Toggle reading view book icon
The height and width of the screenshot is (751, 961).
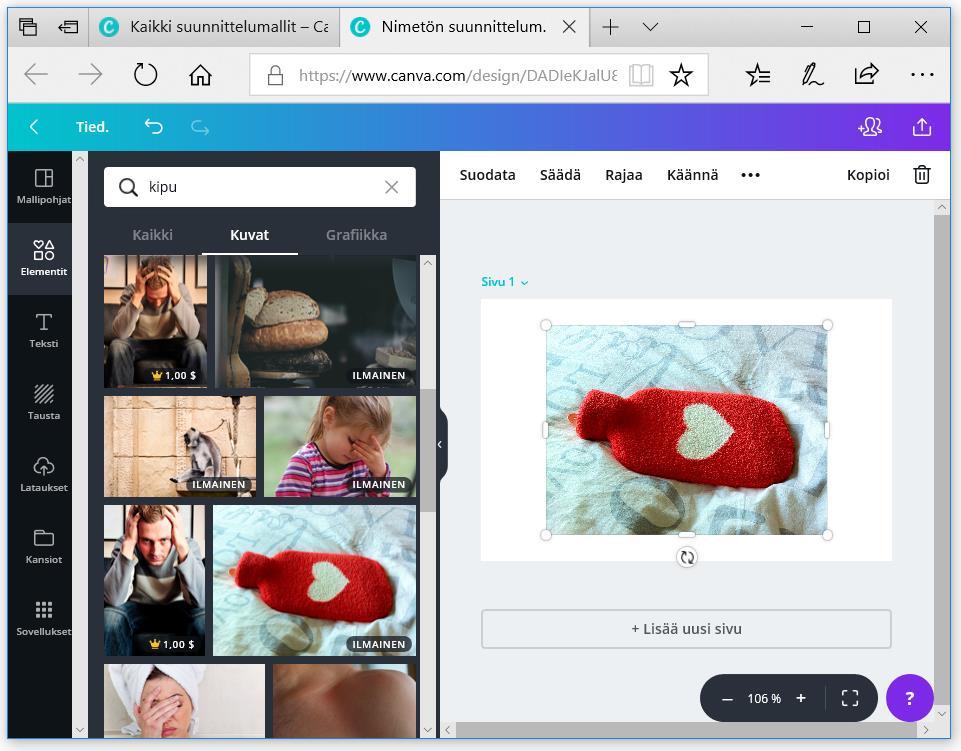(641, 75)
